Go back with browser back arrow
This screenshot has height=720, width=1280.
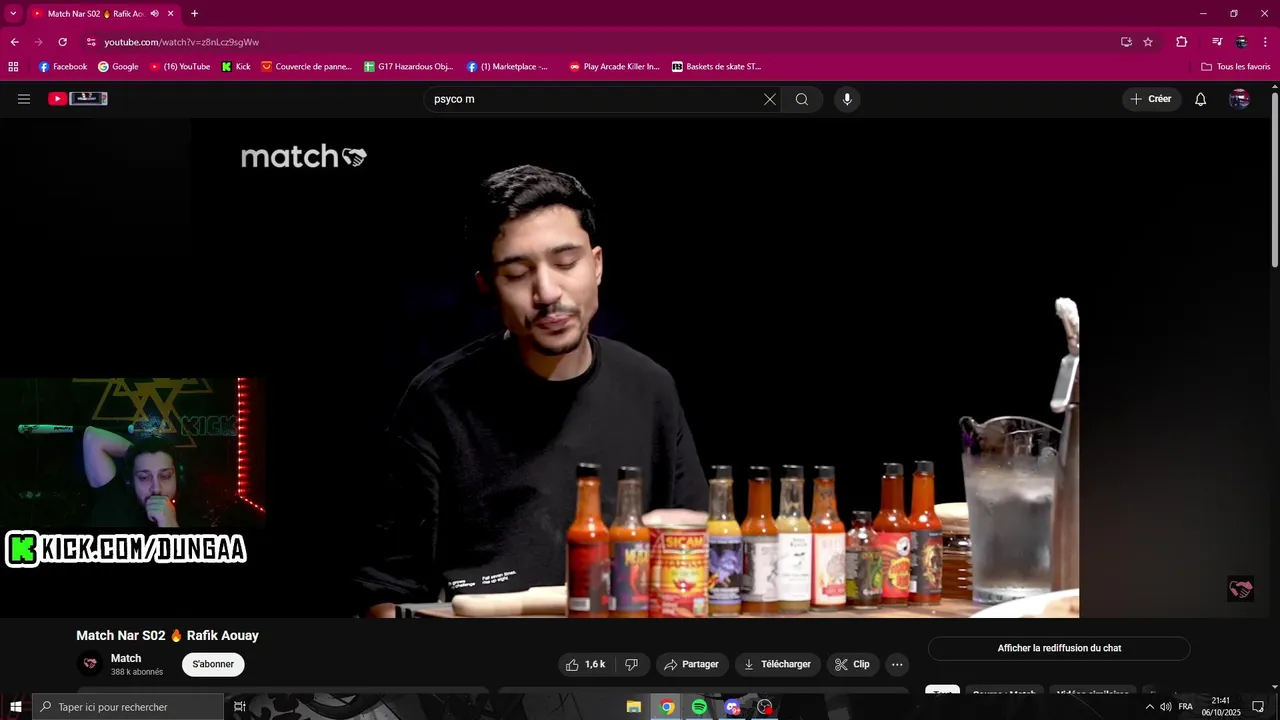(14, 42)
